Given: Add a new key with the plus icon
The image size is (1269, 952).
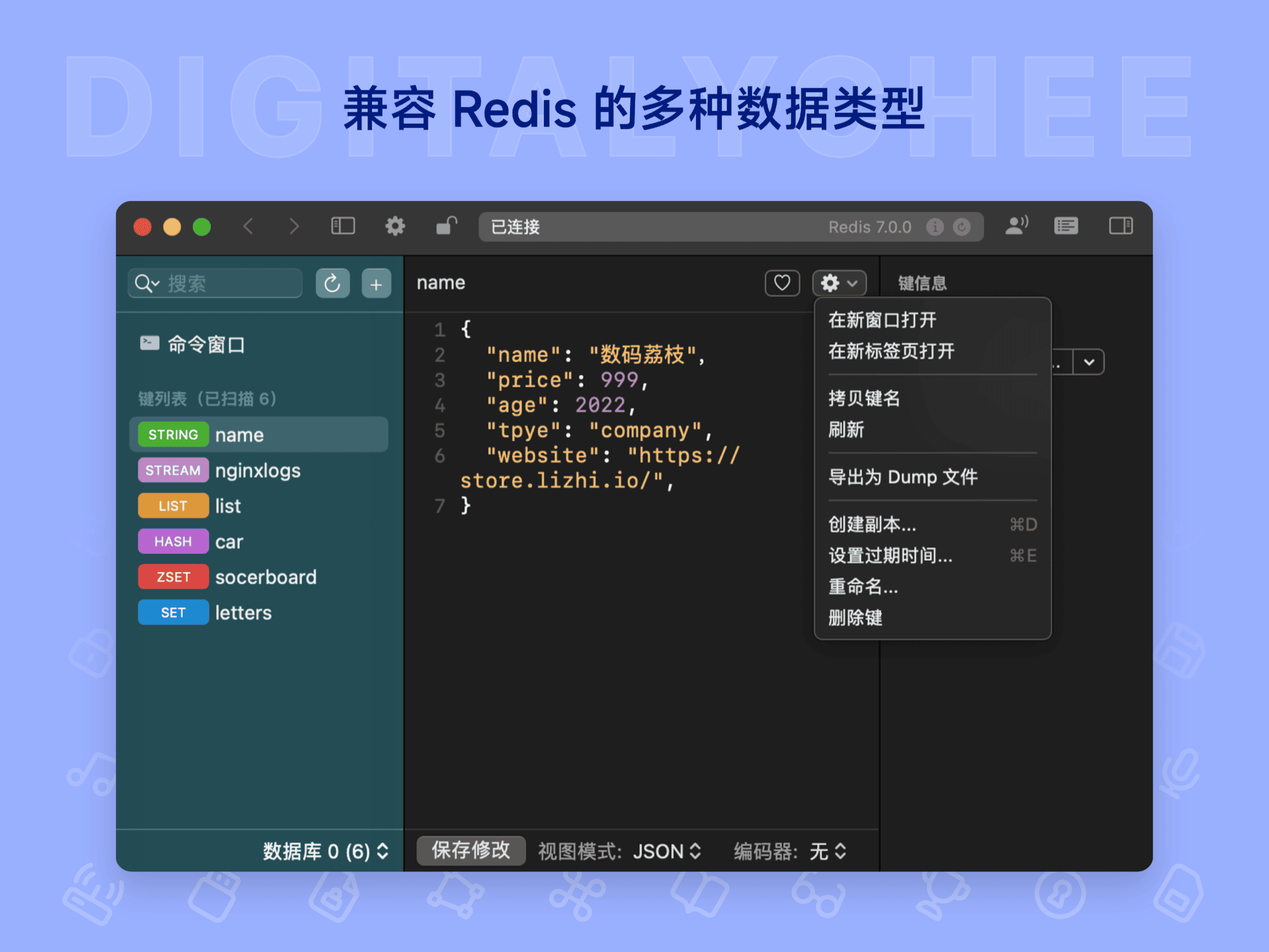Looking at the screenshot, I should pyautogui.click(x=376, y=284).
